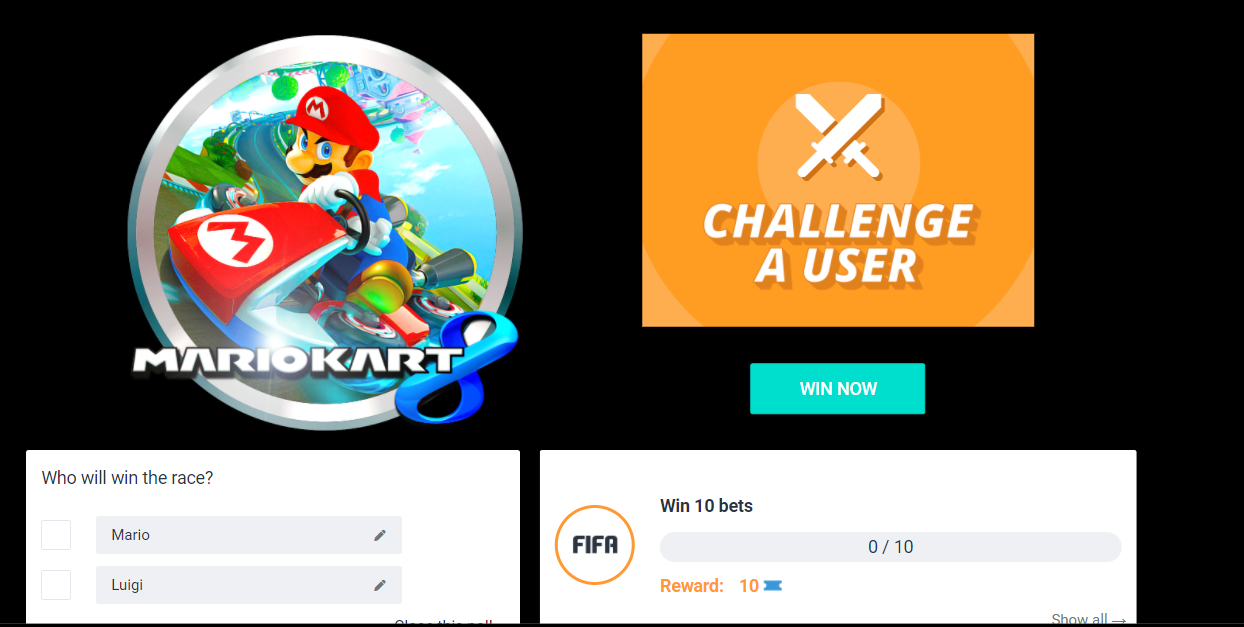The image size is (1244, 627).
Task: Click the pencil edit icon for Luigi
Action: click(380, 585)
